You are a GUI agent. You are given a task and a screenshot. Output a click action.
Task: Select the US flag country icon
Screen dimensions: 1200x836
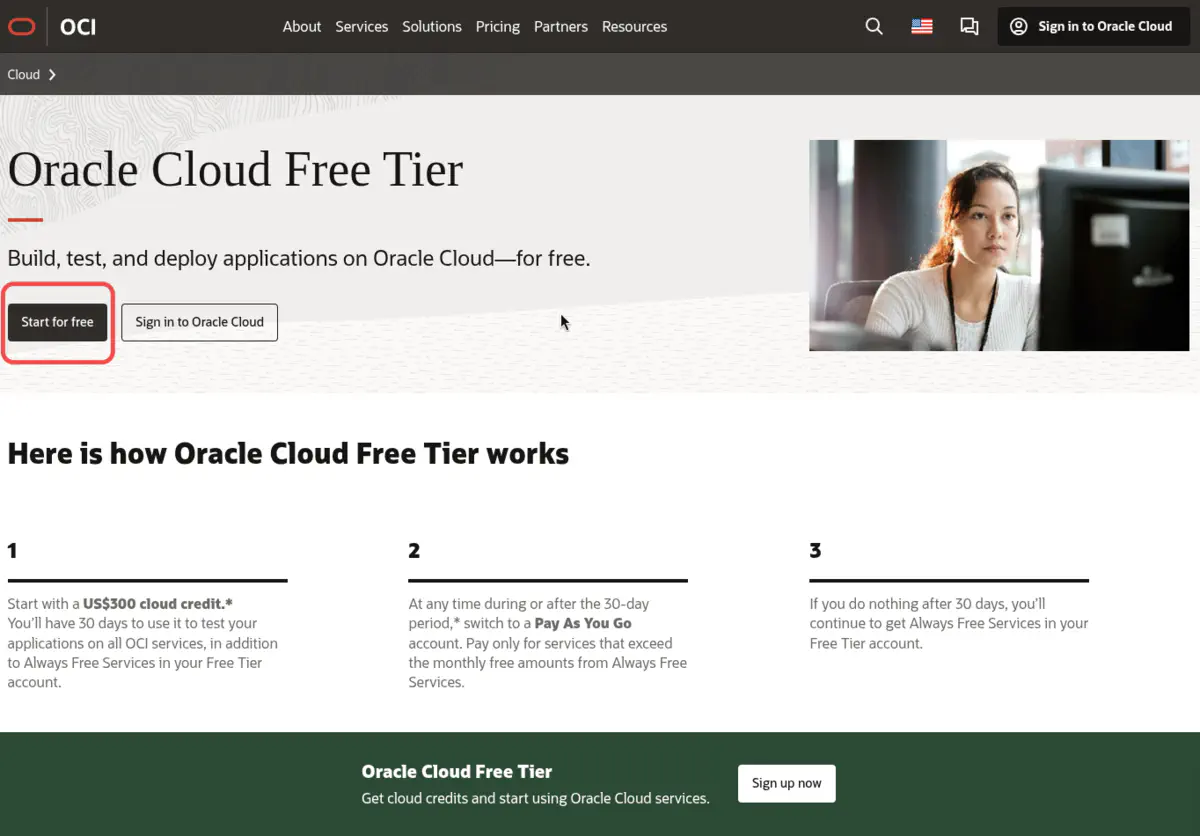click(x=922, y=27)
